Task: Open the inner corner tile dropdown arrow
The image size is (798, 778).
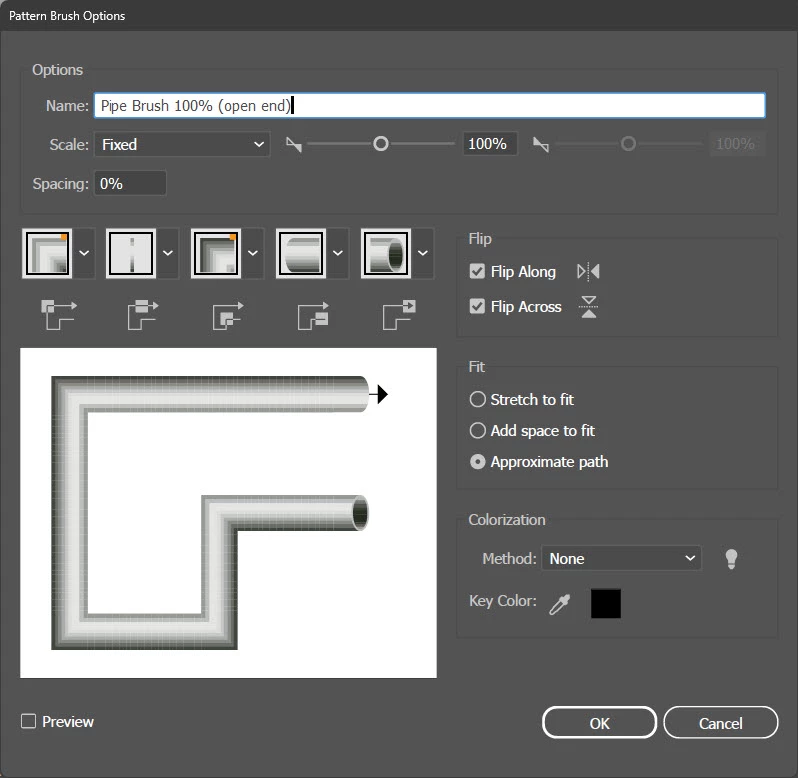Action: pyautogui.click(x=252, y=253)
